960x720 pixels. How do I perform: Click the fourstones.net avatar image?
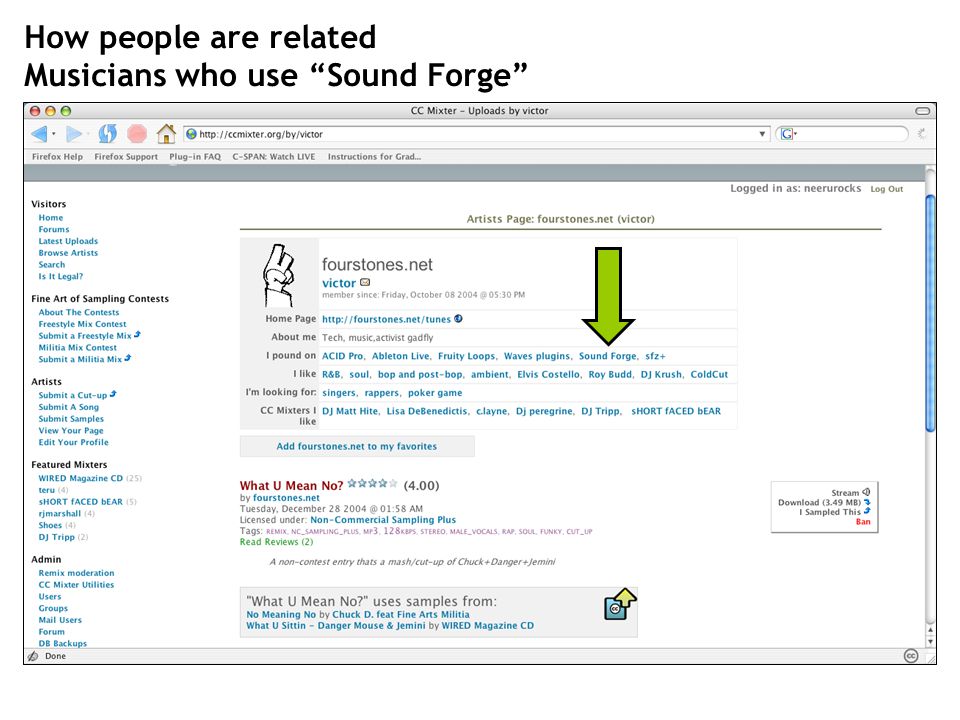(279, 276)
